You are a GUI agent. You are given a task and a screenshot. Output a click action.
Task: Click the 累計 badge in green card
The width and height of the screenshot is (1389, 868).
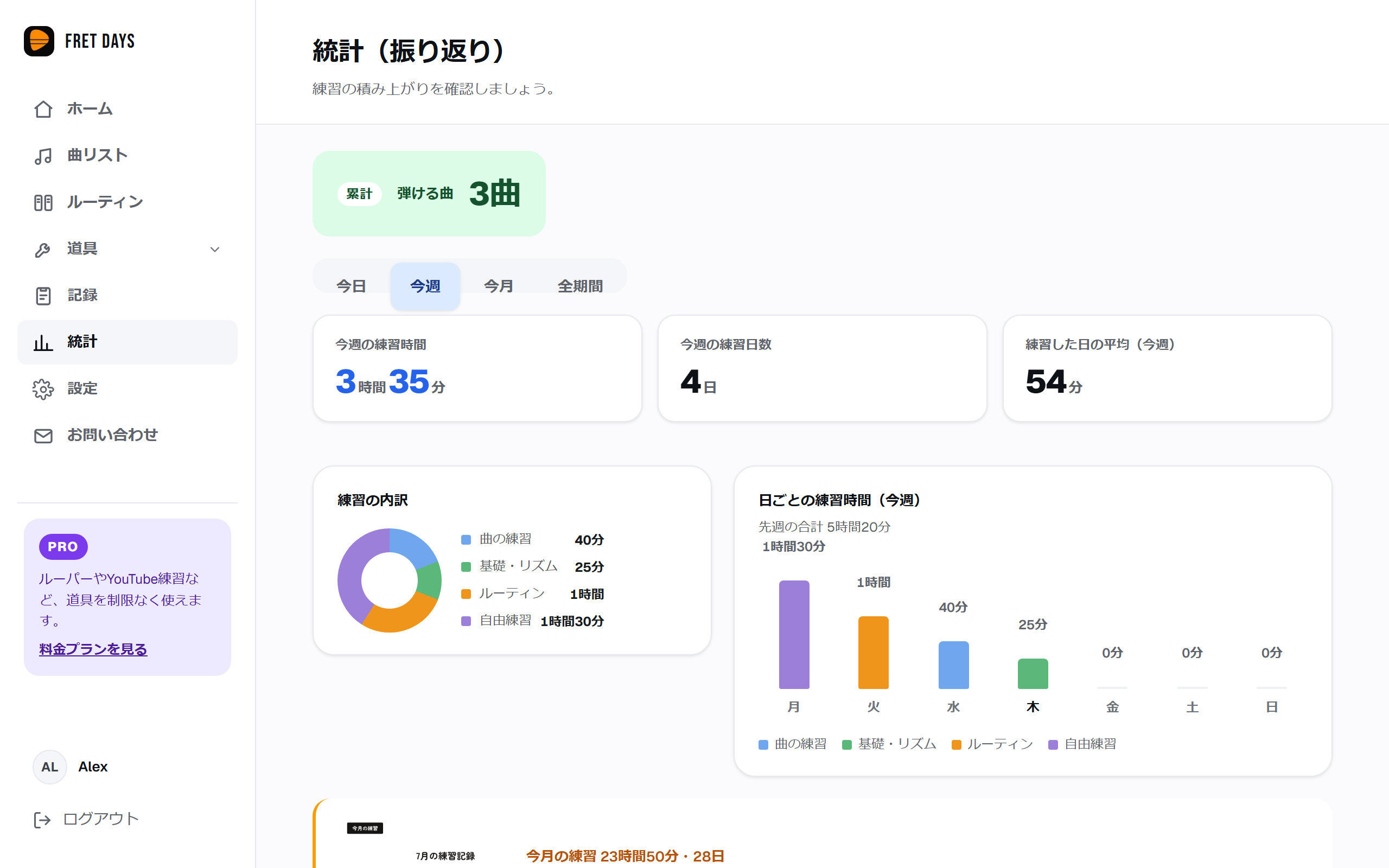click(359, 194)
